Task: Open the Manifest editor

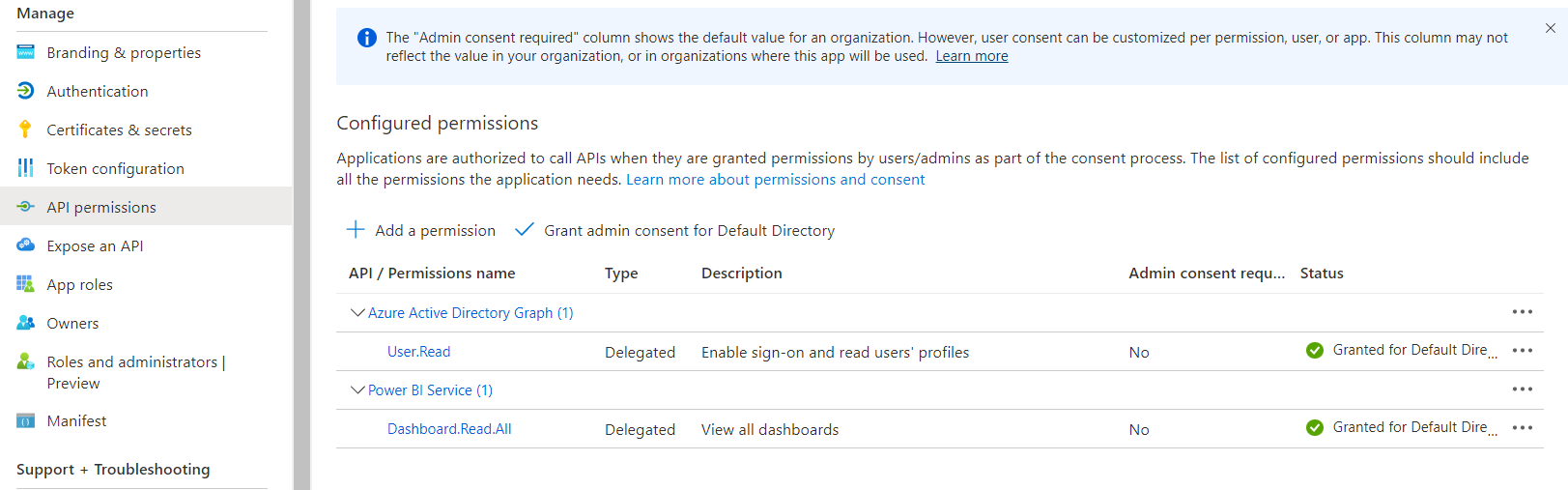Action: [x=76, y=420]
